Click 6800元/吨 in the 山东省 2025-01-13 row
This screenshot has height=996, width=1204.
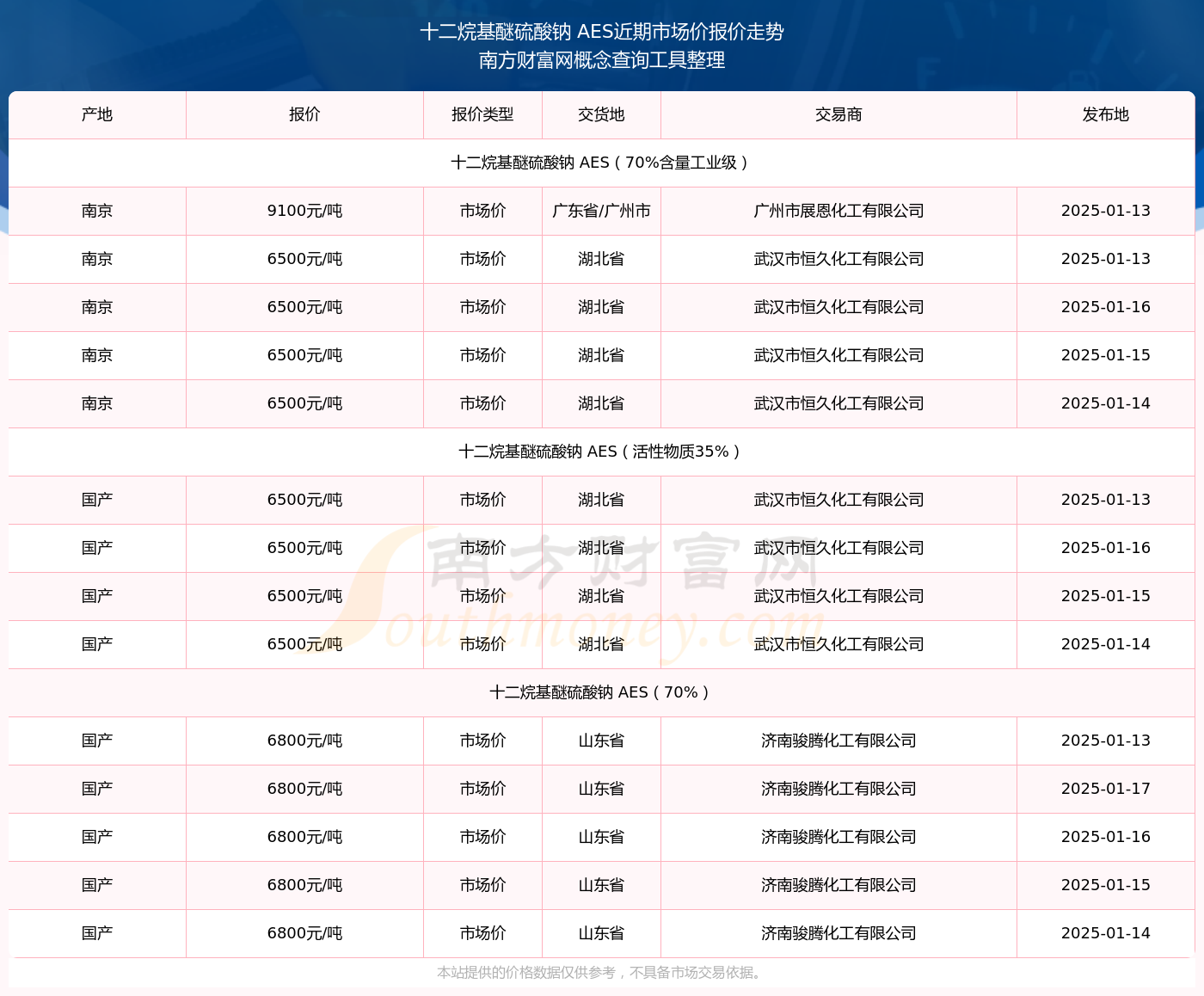pos(304,741)
